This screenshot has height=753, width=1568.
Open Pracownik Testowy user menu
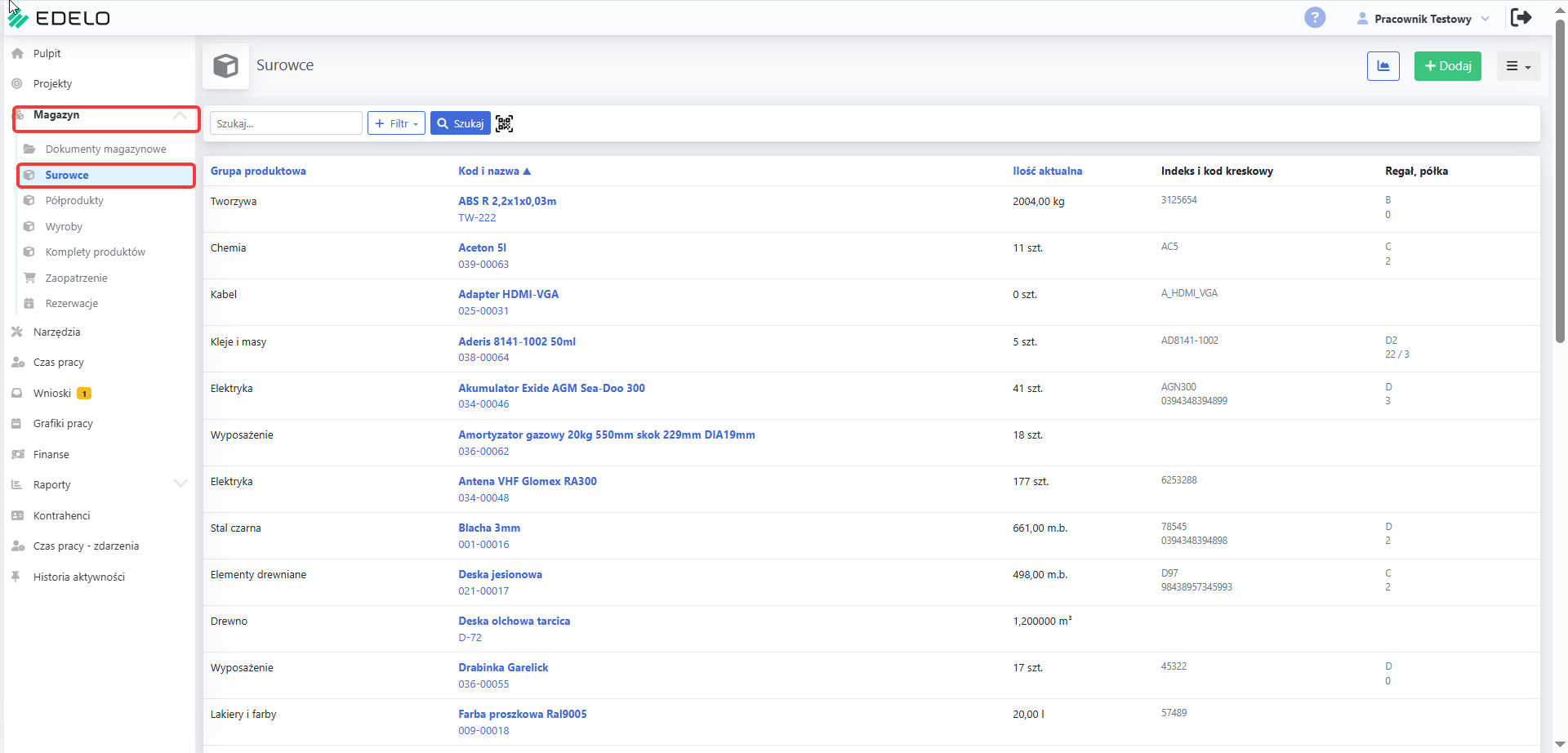coord(1423,19)
